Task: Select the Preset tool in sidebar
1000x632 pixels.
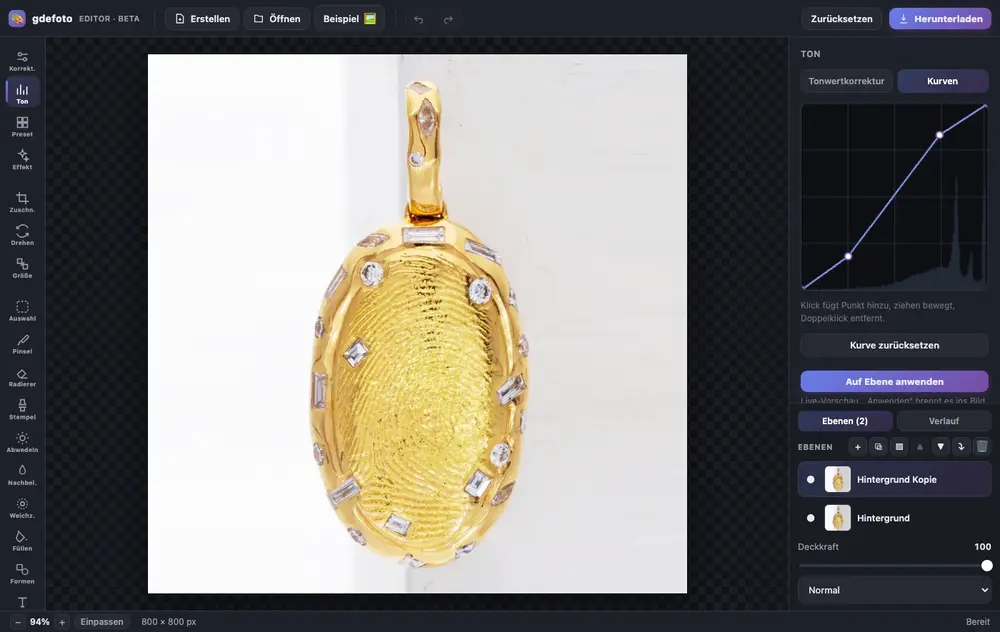Action: click(22, 126)
